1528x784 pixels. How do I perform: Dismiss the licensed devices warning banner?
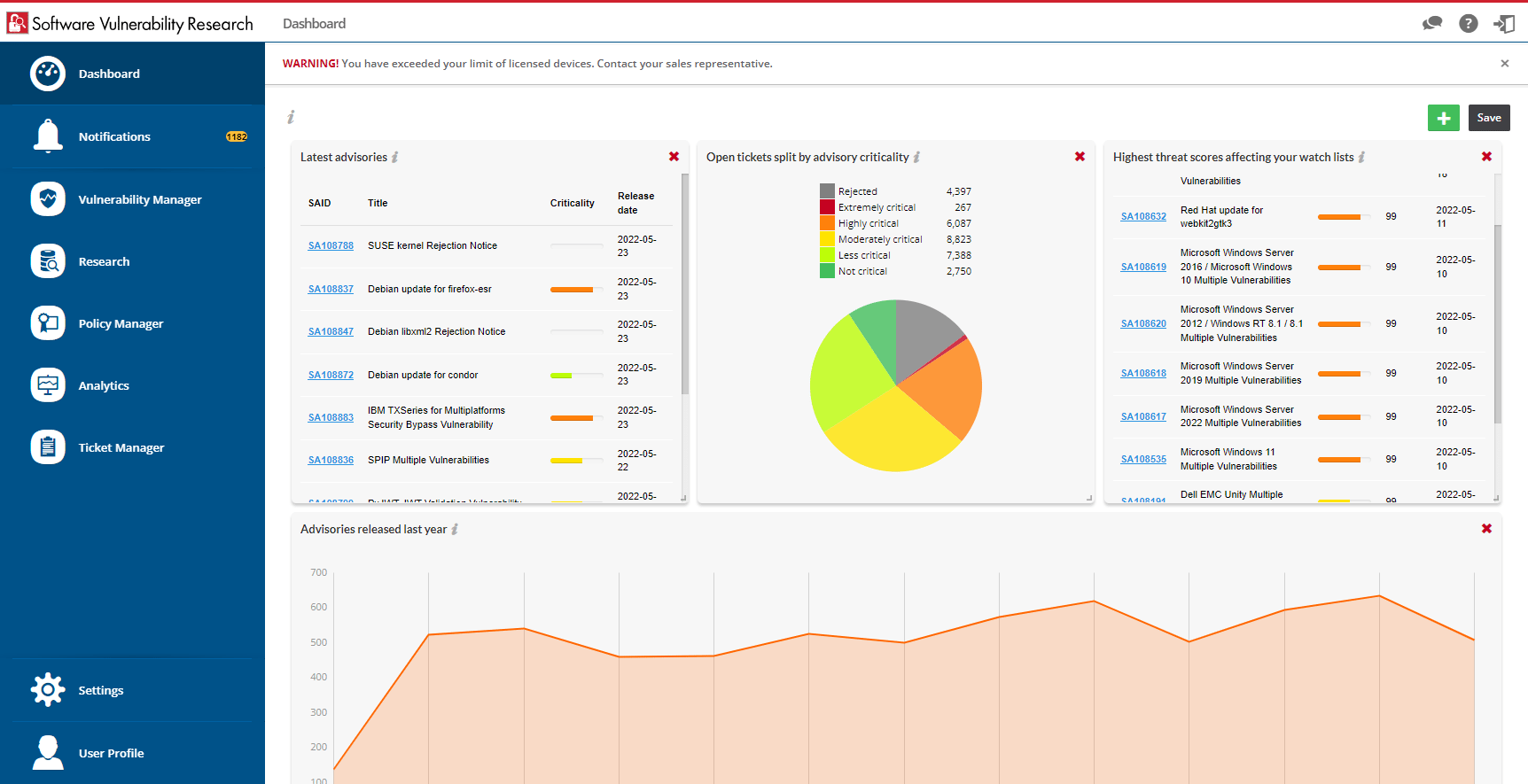(1504, 64)
